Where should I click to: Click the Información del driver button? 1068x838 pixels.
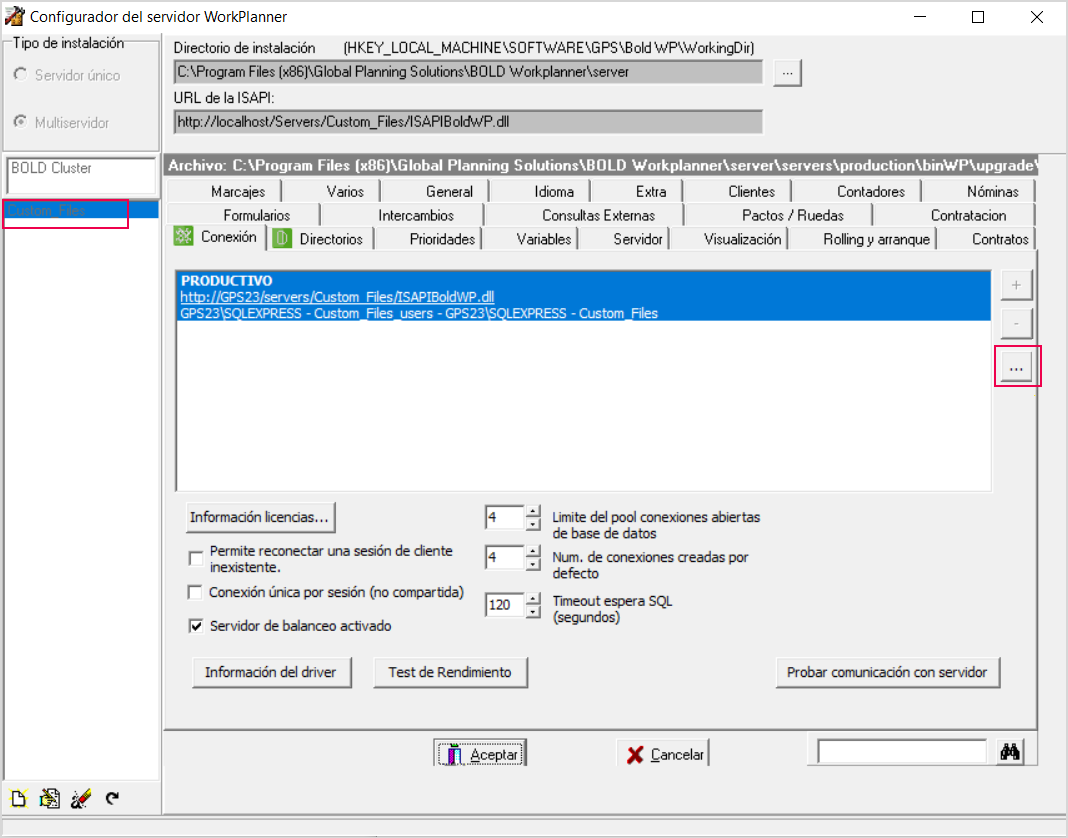271,672
